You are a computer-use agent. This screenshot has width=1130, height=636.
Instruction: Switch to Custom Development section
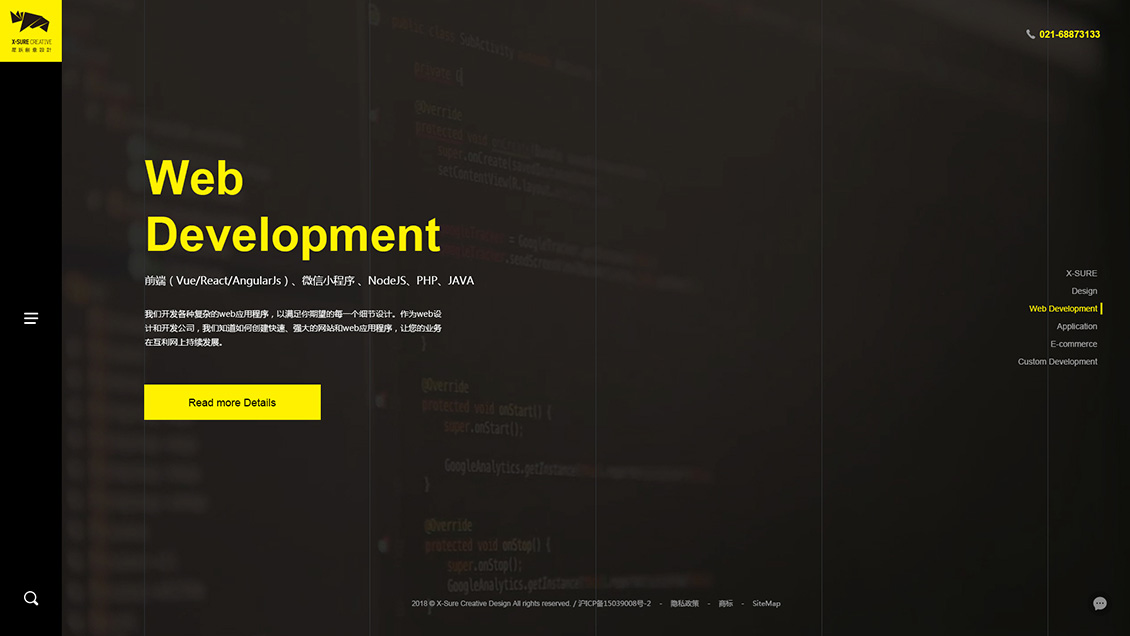tap(1057, 362)
